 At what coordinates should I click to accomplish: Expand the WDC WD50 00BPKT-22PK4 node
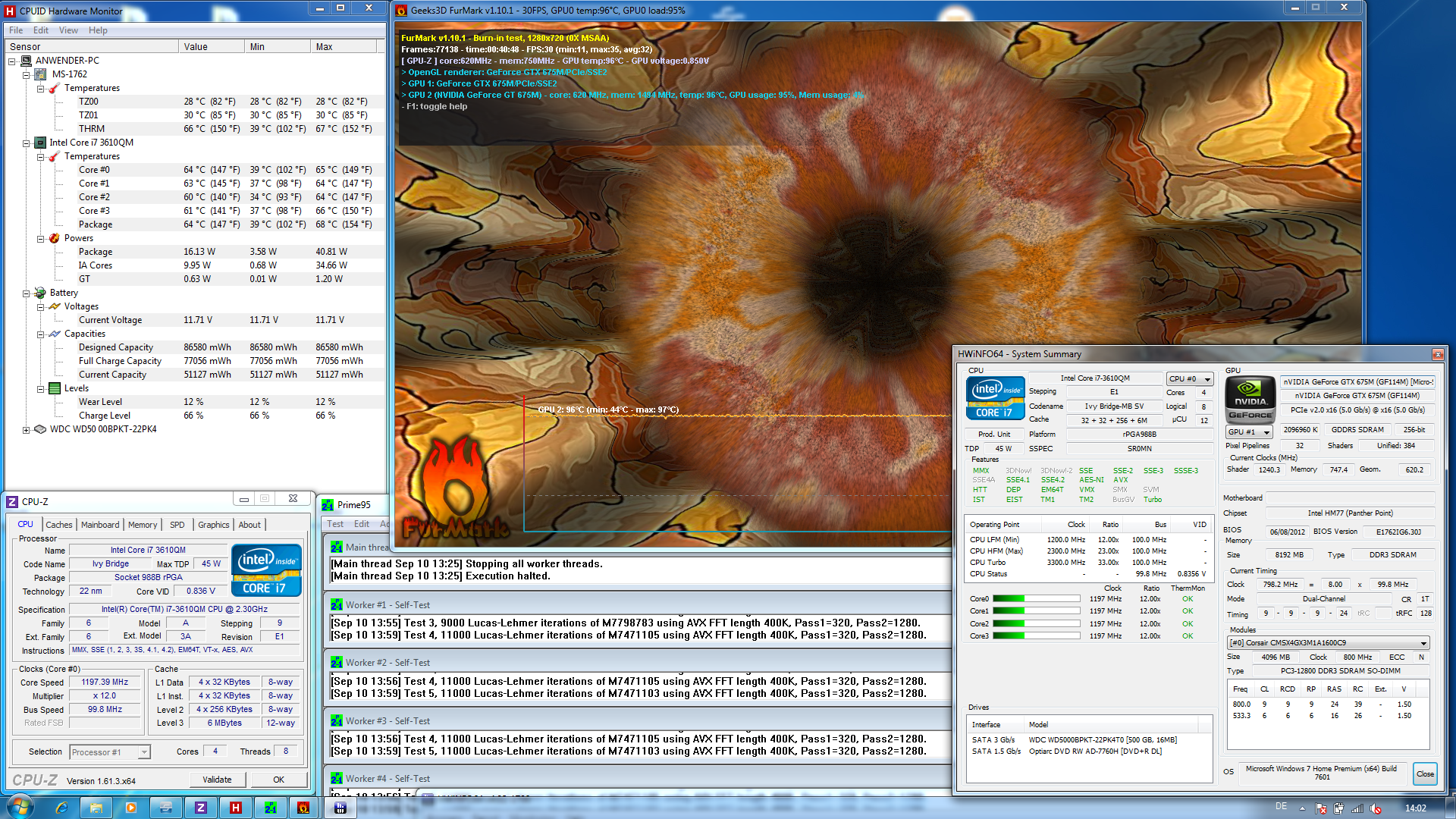[x=26, y=429]
